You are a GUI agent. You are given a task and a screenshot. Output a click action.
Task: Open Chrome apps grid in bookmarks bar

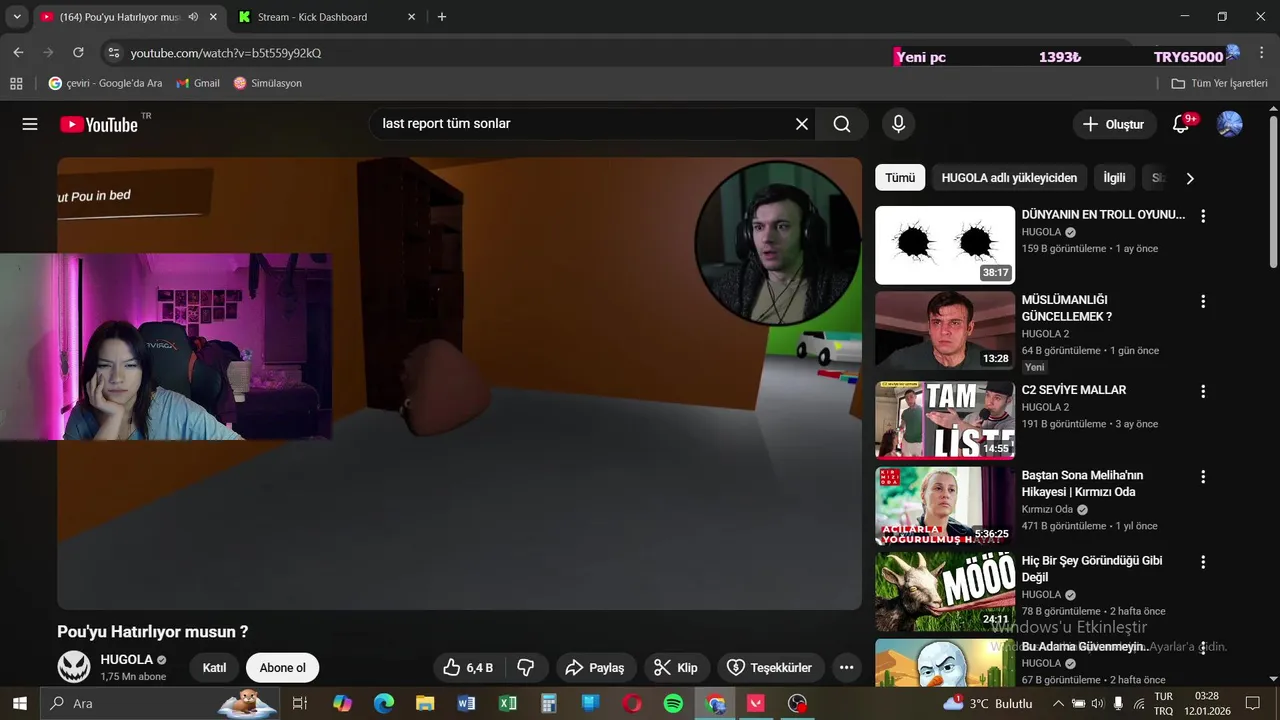[x=16, y=83]
